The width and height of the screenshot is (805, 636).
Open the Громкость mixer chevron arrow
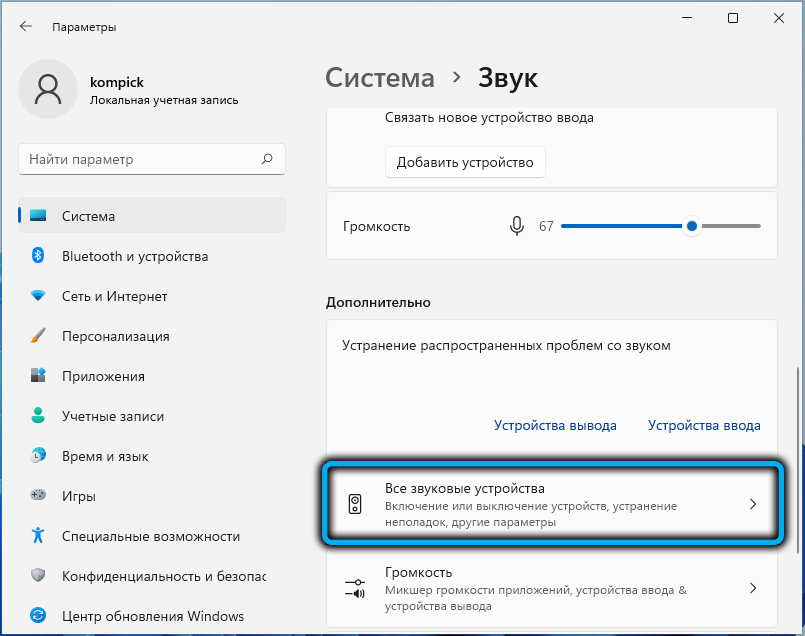pos(753,588)
